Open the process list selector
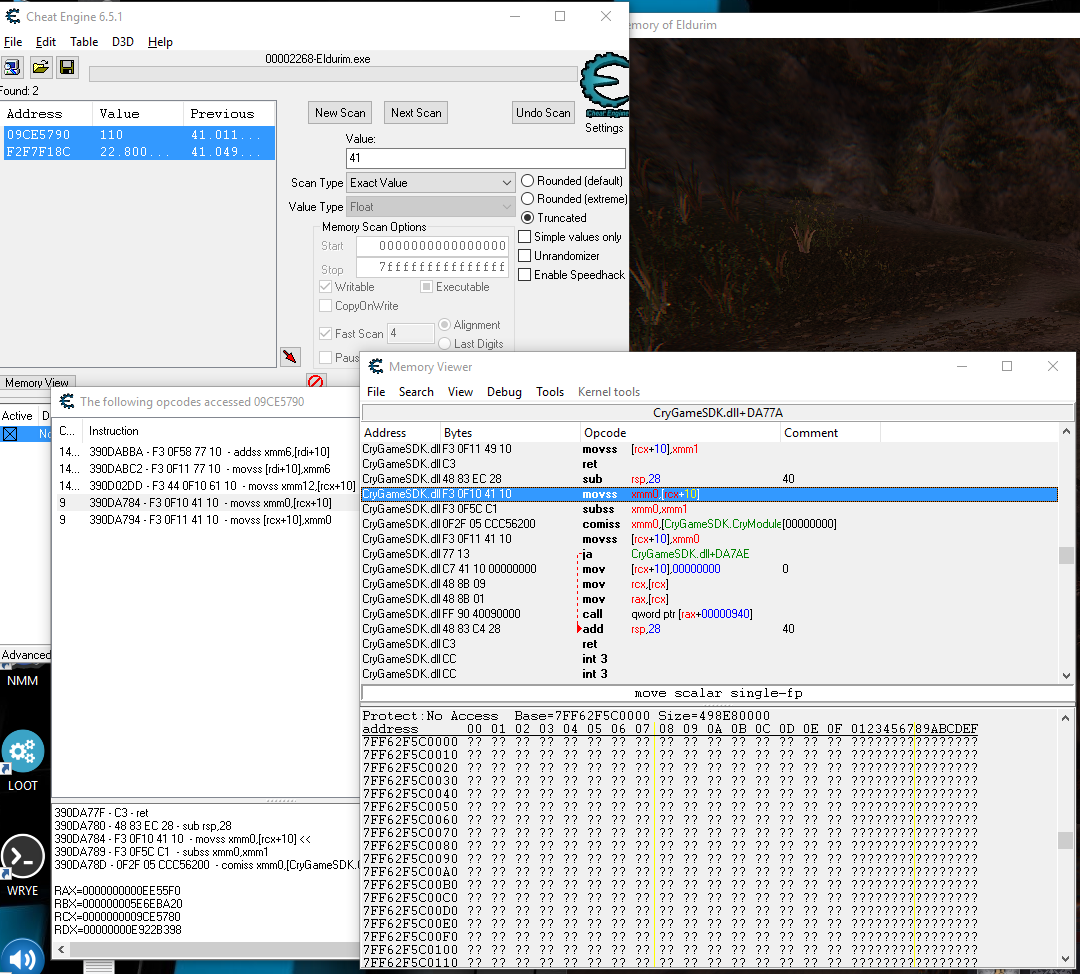This screenshot has width=1080, height=974. pyautogui.click(x=12, y=67)
